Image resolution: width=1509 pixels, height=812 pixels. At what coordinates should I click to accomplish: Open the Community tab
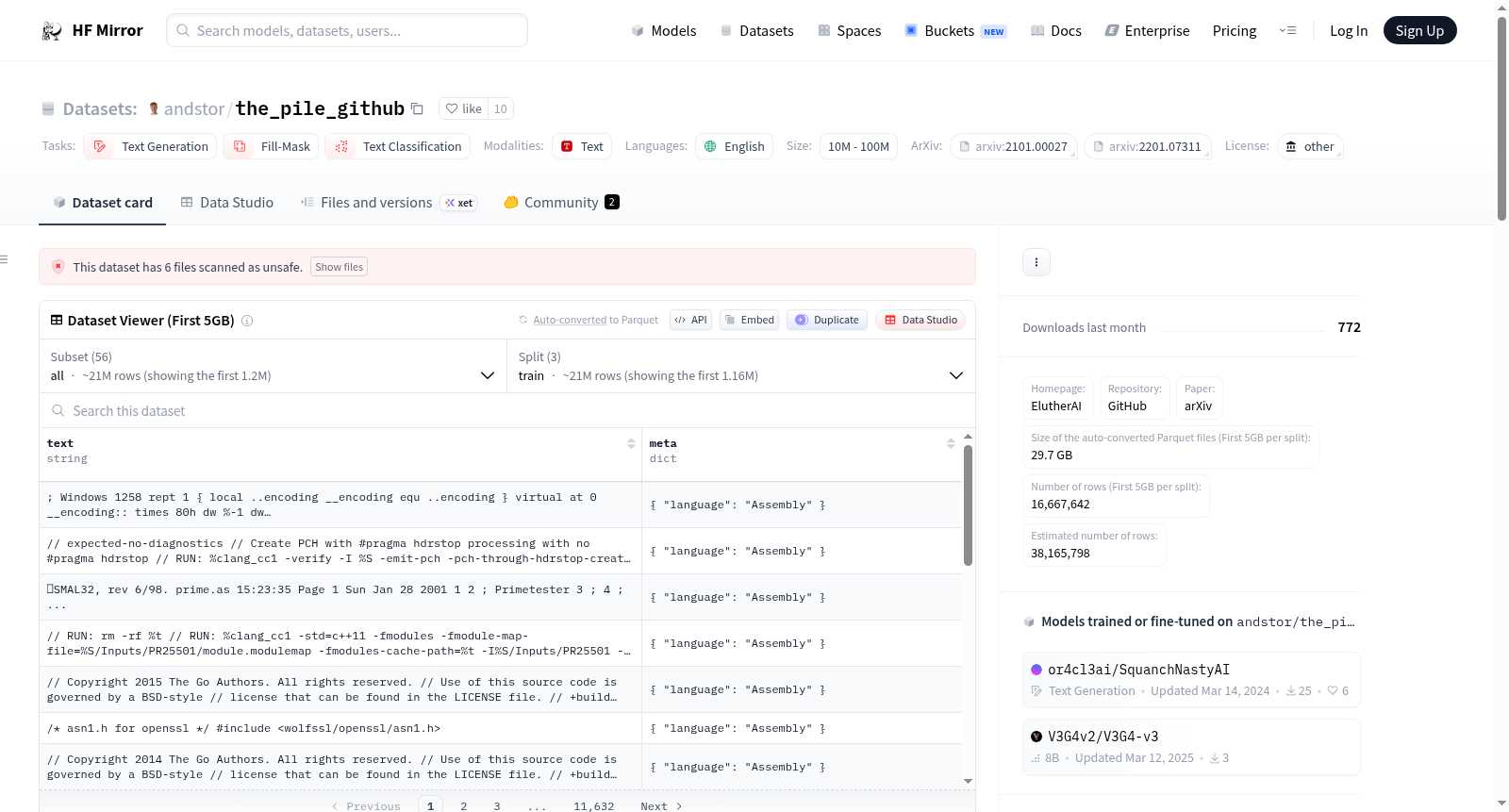pyautogui.click(x=561, y=203)
